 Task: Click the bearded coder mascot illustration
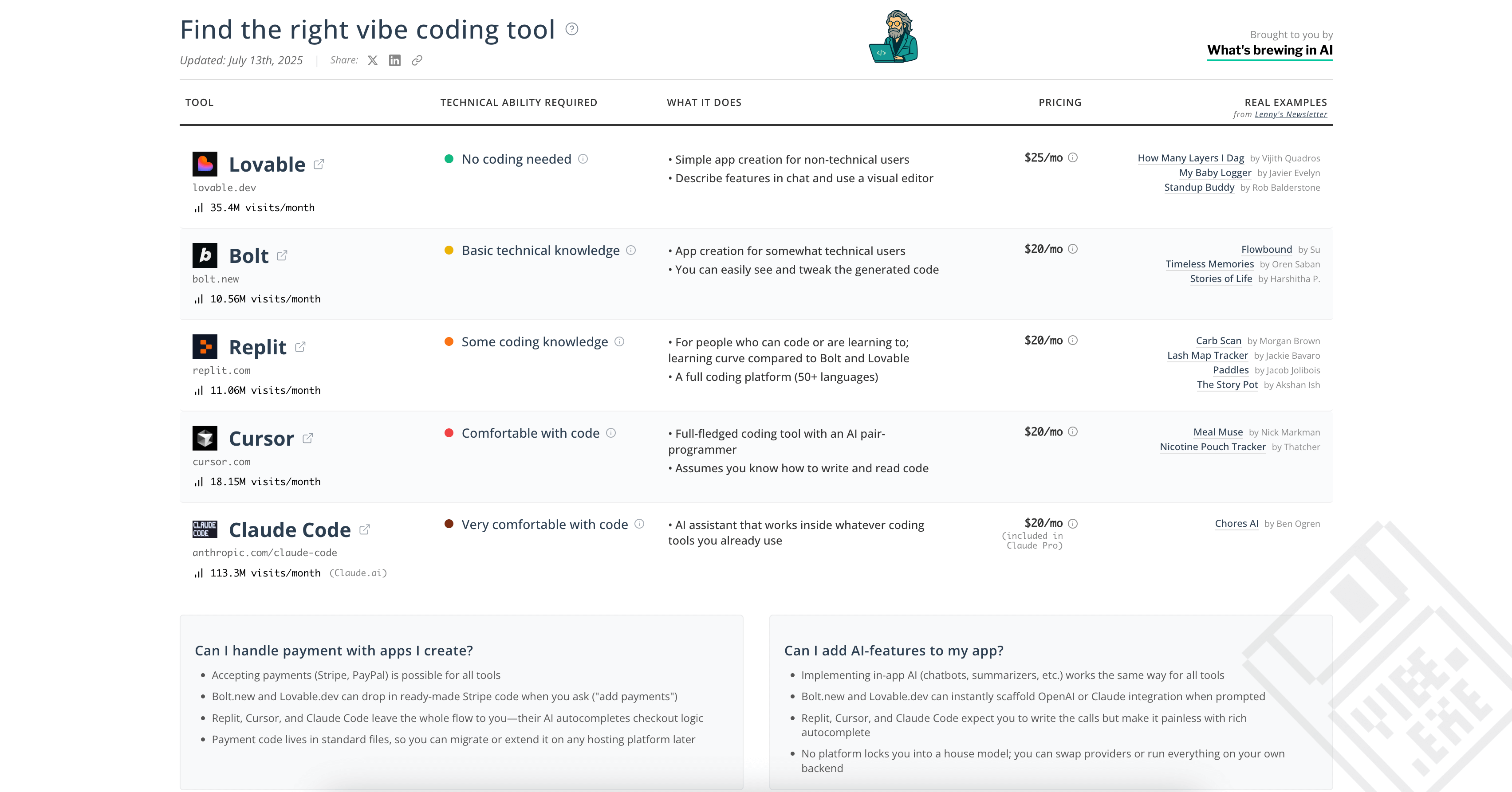coord(894,36)
